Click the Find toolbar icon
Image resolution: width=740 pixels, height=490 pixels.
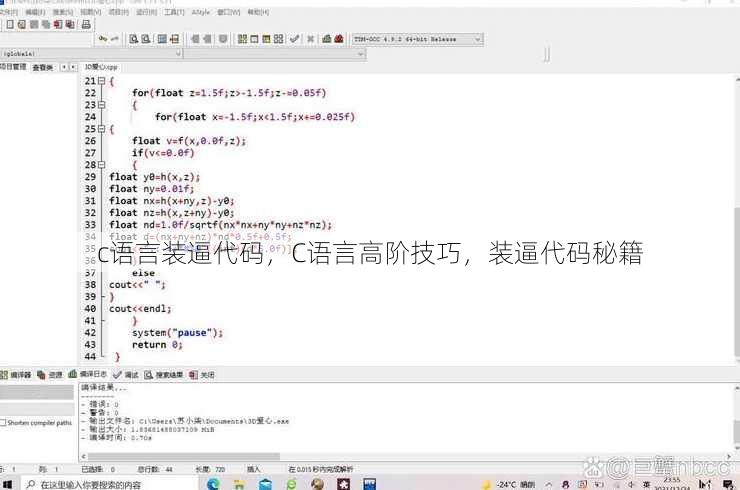134,39
